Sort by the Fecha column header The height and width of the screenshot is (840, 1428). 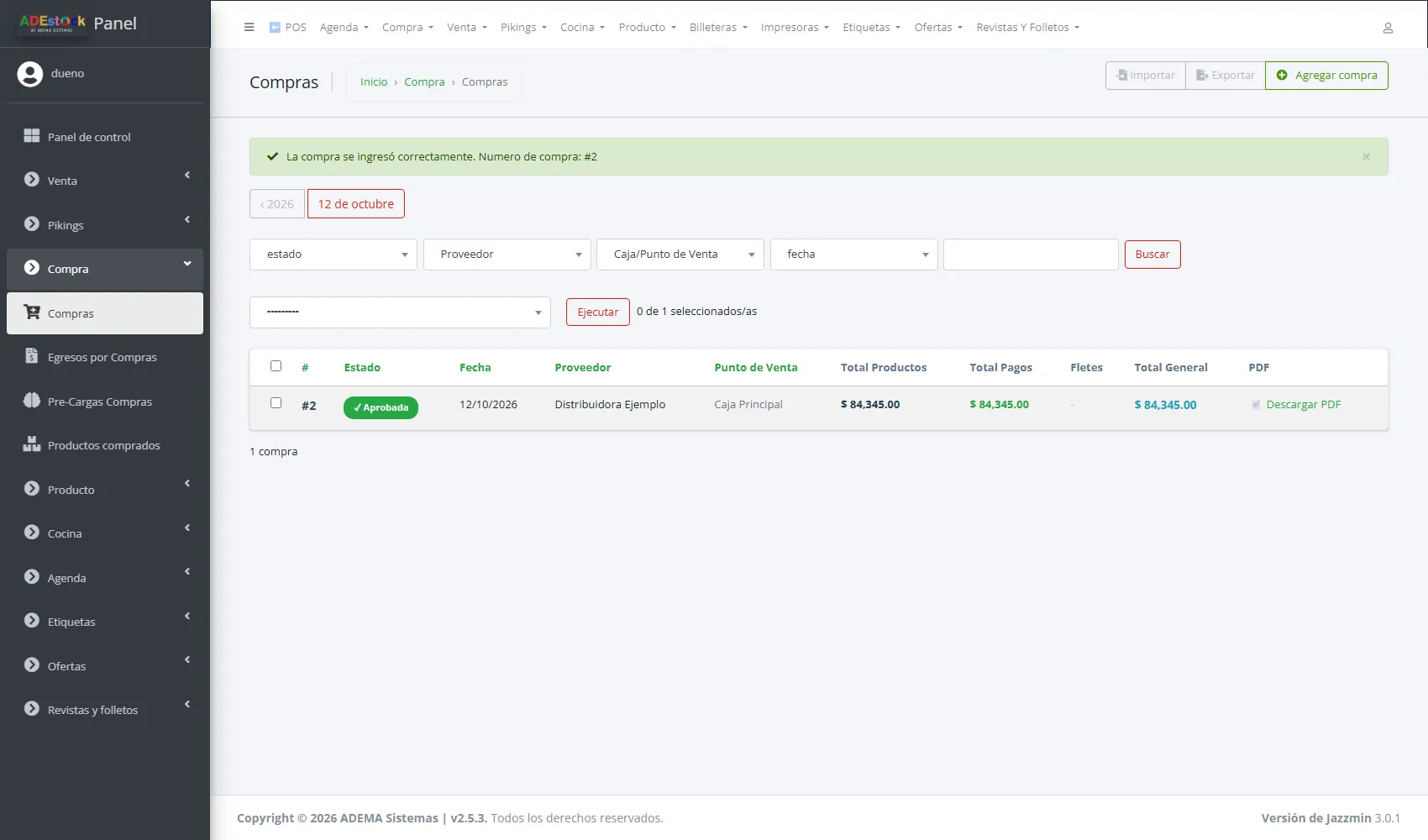475,368
